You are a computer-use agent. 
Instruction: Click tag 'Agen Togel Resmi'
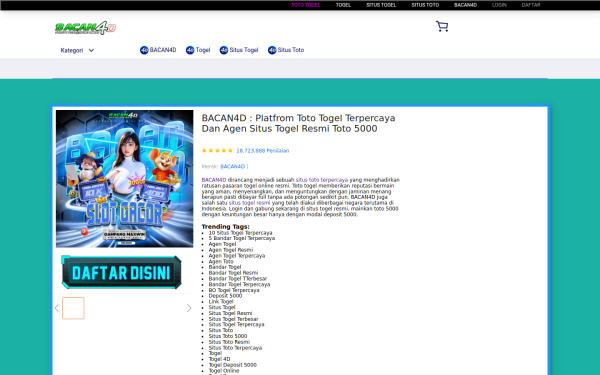pyautogui.click(x=231, y=250)
